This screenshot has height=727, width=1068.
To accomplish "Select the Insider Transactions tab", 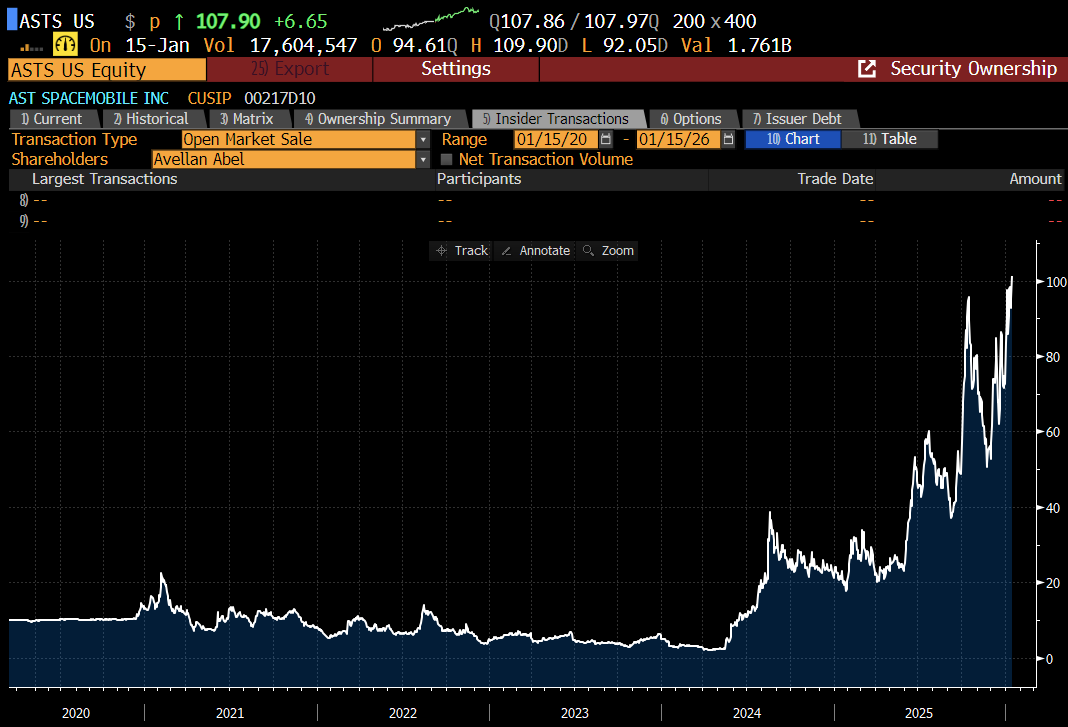I will pos(557,119).
